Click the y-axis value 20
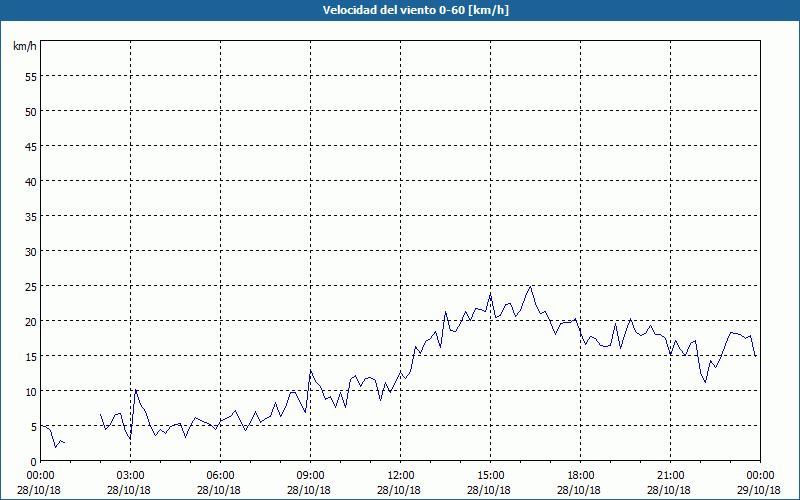800x500 pixels. 31,321
